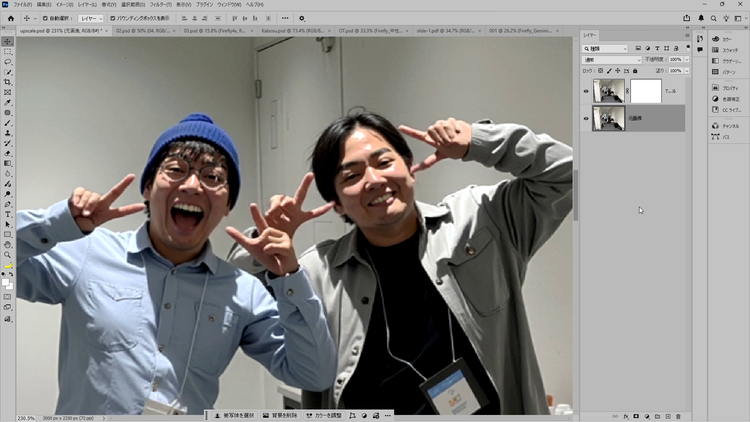Image resolution: width=750 pixels, height=422 pixels.
Task: Hide the top mask layer visibility eye
Action: click(586, 91)
